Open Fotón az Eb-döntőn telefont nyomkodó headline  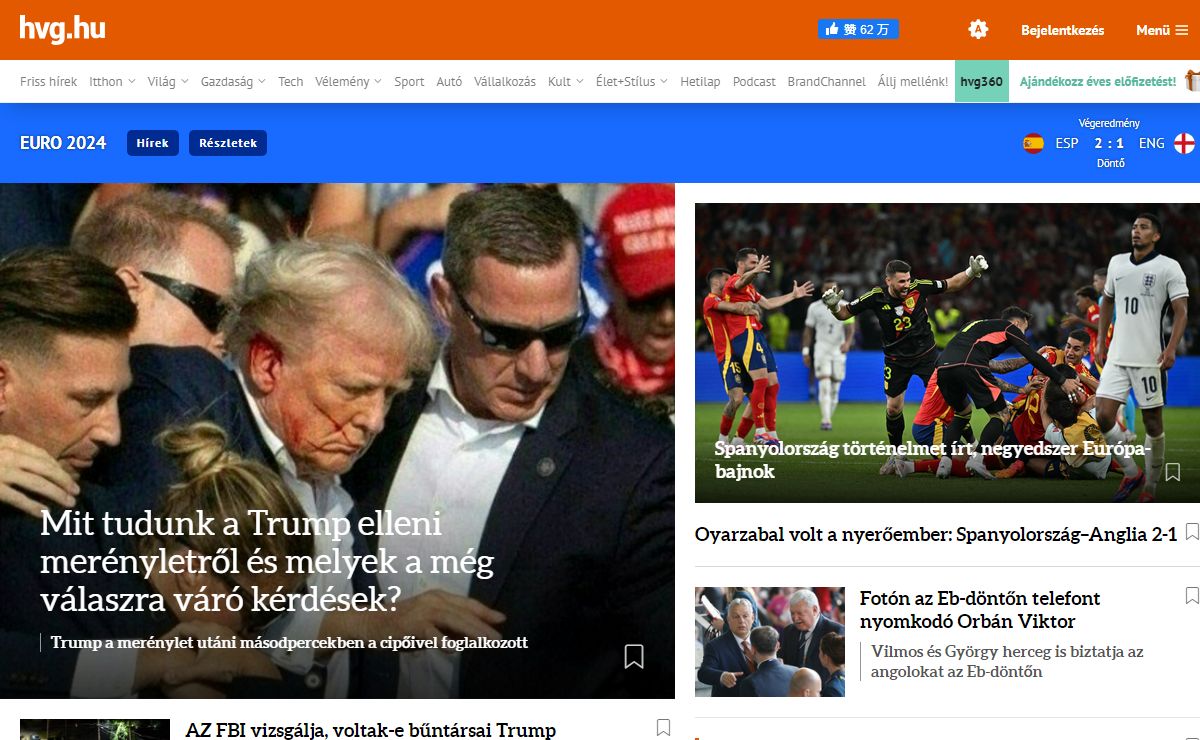980,609
